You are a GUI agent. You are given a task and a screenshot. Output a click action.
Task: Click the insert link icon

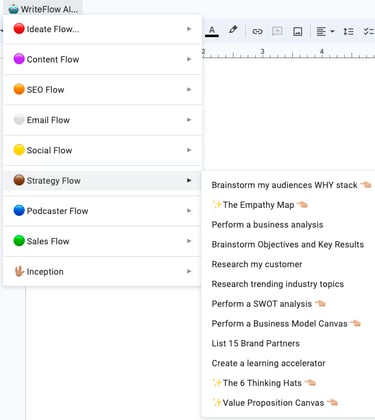click(x=257, y=31)
